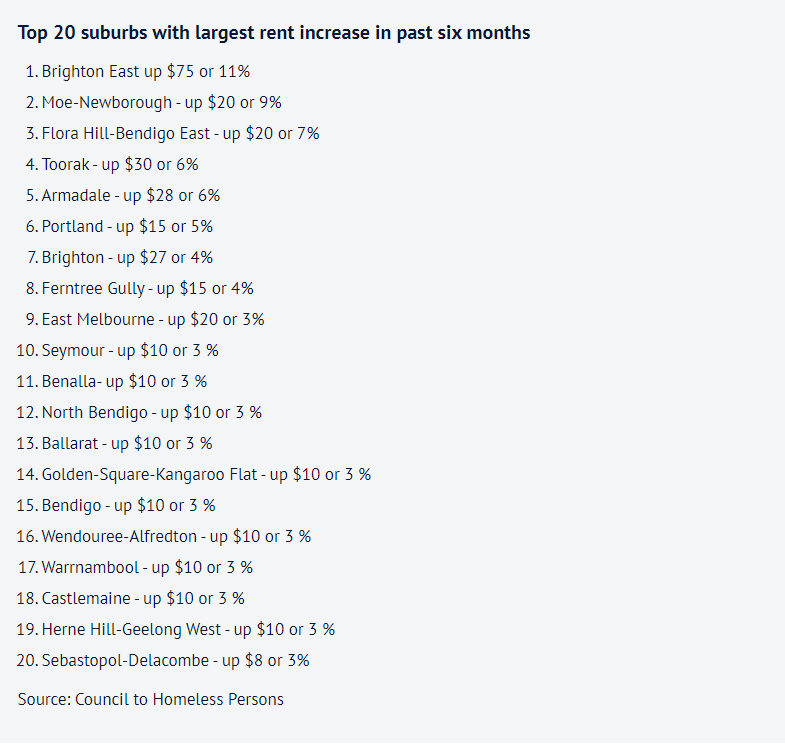
Task: Click the Source: Council to Homeless Persons text
Action: (x=151, y=699)
